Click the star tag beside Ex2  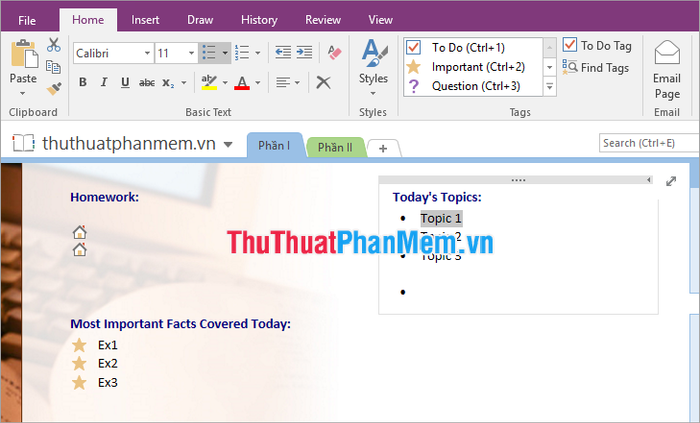coord(79,363)
